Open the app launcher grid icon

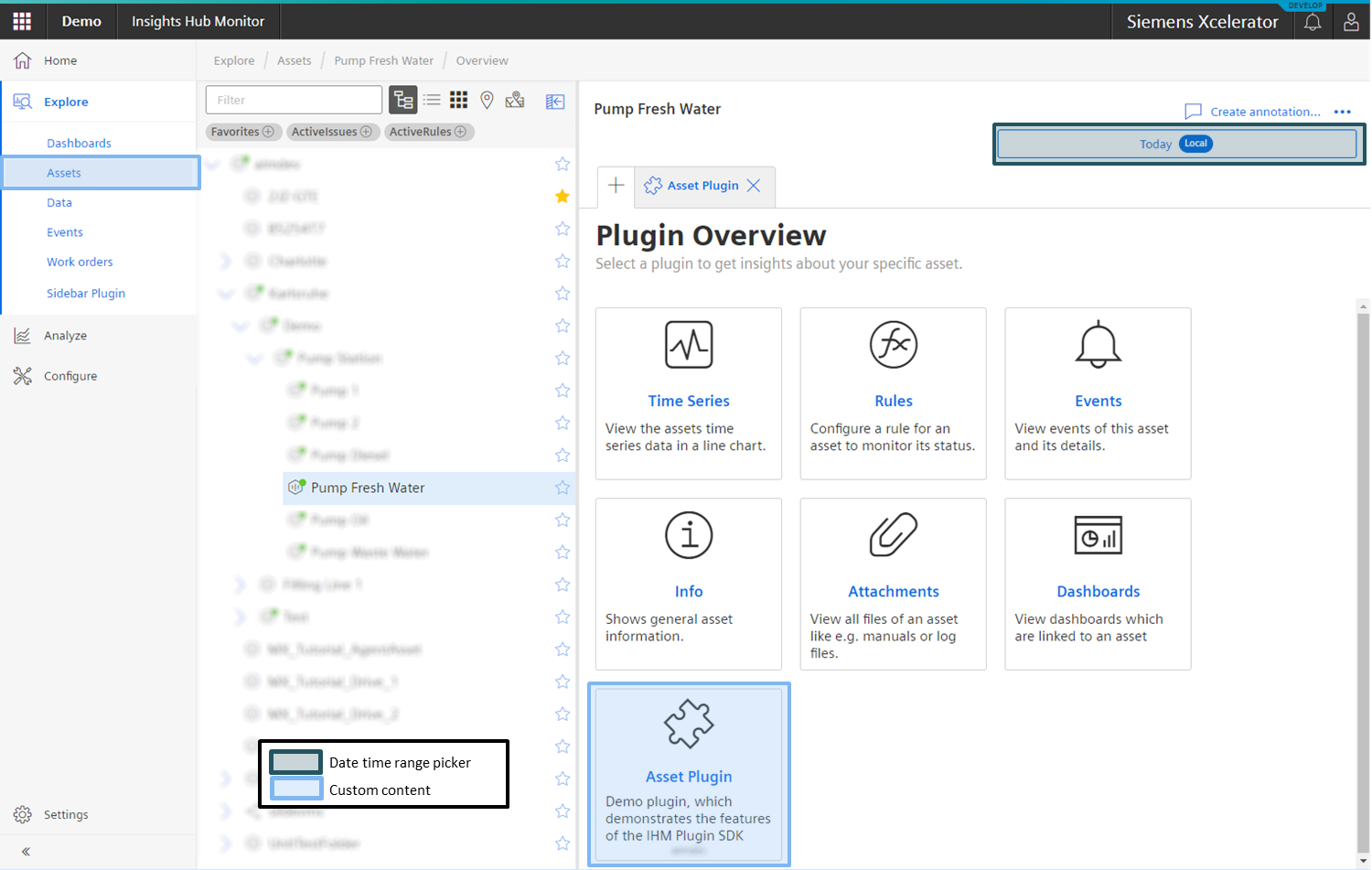(x=22, y=21)
